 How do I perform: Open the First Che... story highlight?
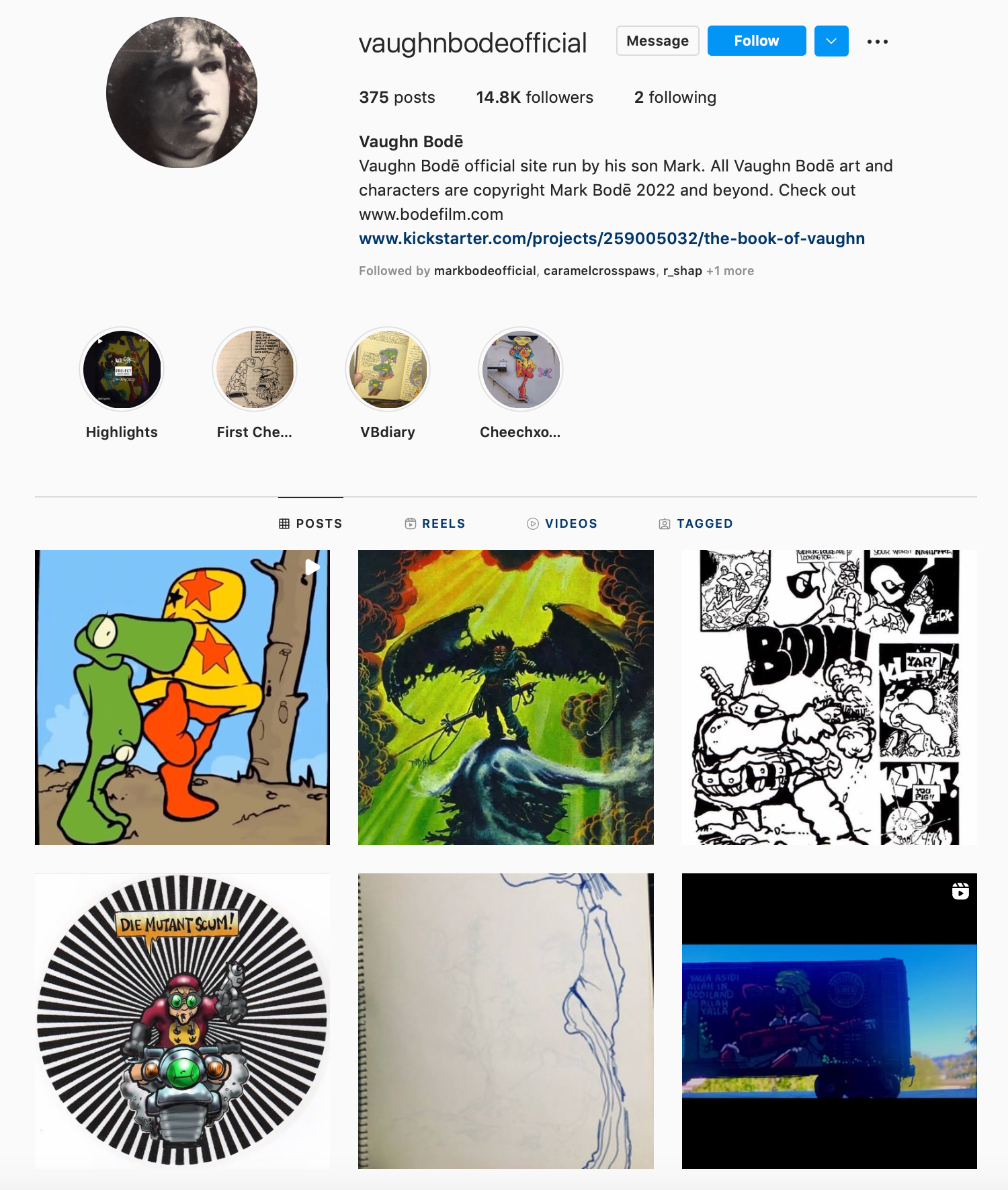[255, 370]
